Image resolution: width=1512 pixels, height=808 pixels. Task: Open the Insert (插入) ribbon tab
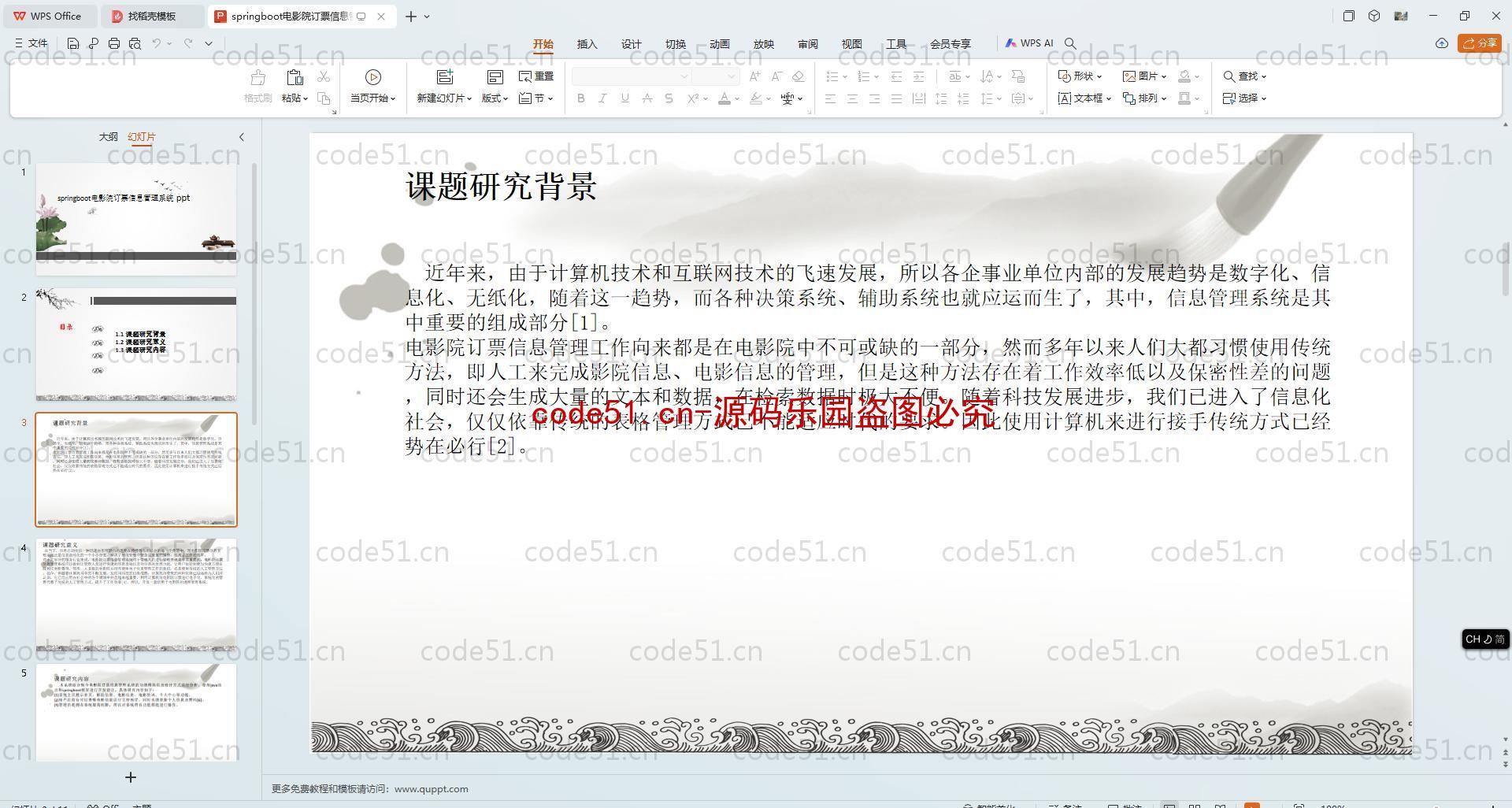click(587, 44)
